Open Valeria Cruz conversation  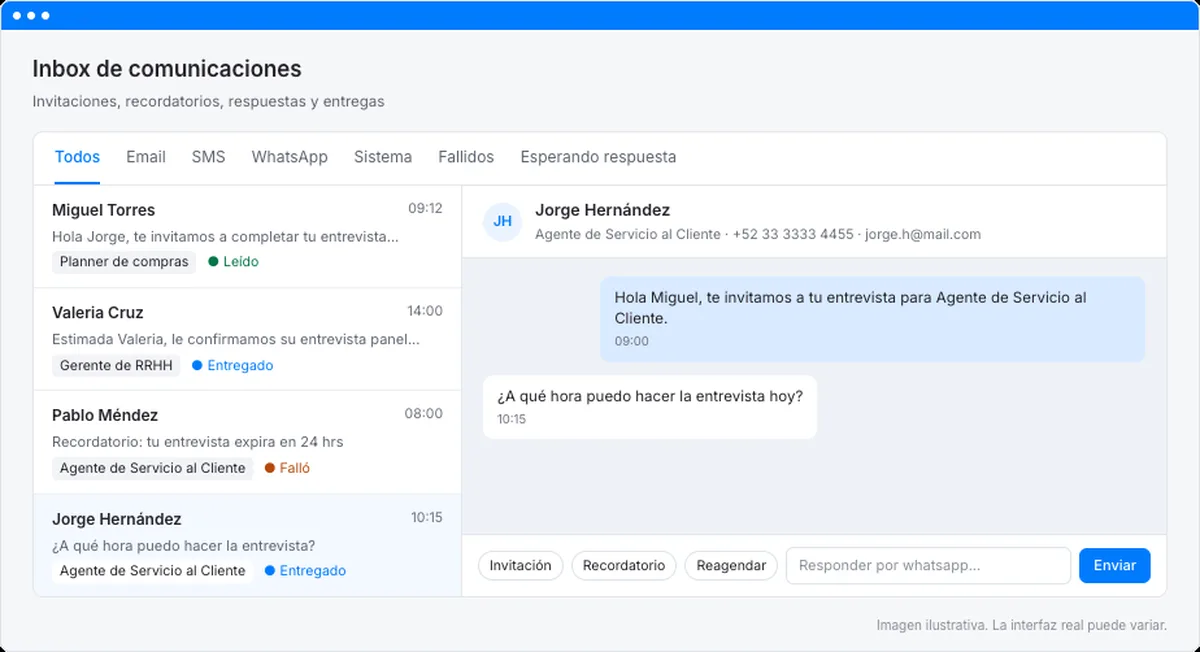[x=247, y=340]
